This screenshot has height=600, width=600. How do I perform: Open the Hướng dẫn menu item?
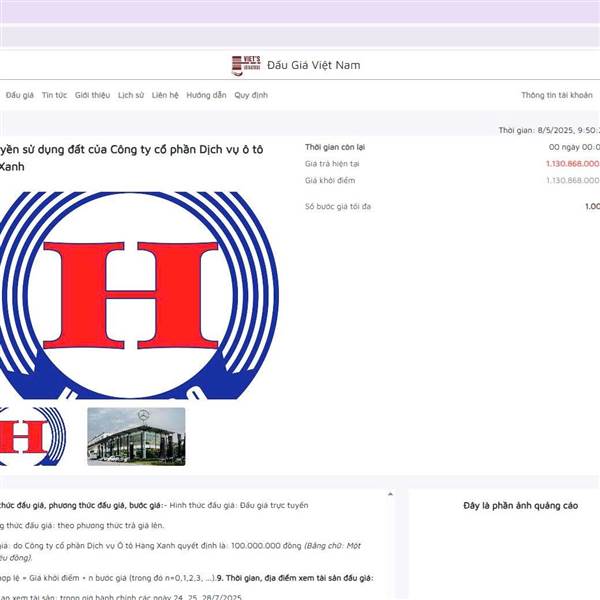pyautogui.click(x=206, y=95)
